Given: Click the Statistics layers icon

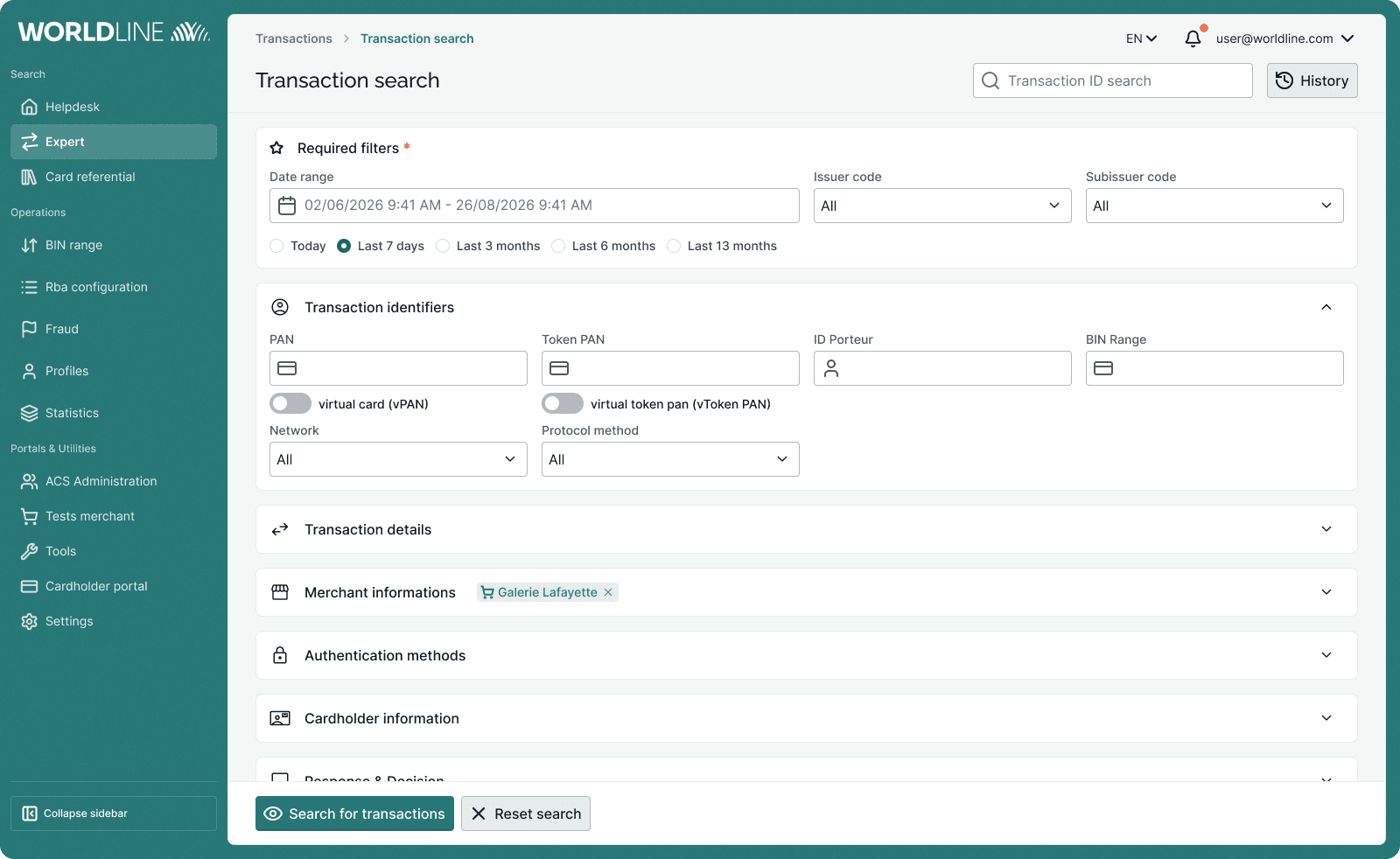Looking at the screenshot, I should click(x=29, y=413).
